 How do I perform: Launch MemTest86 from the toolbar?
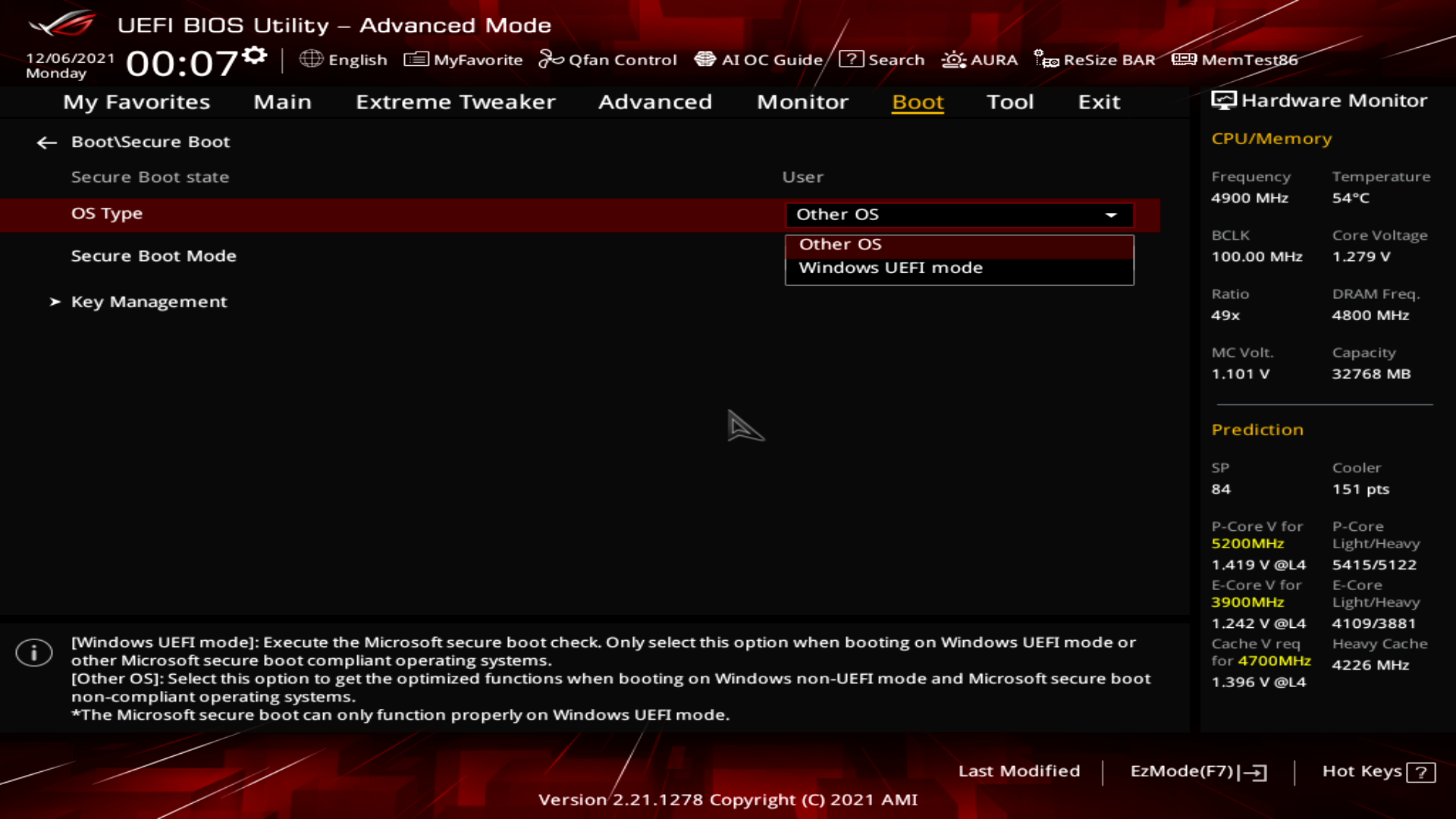point(1235,59)
